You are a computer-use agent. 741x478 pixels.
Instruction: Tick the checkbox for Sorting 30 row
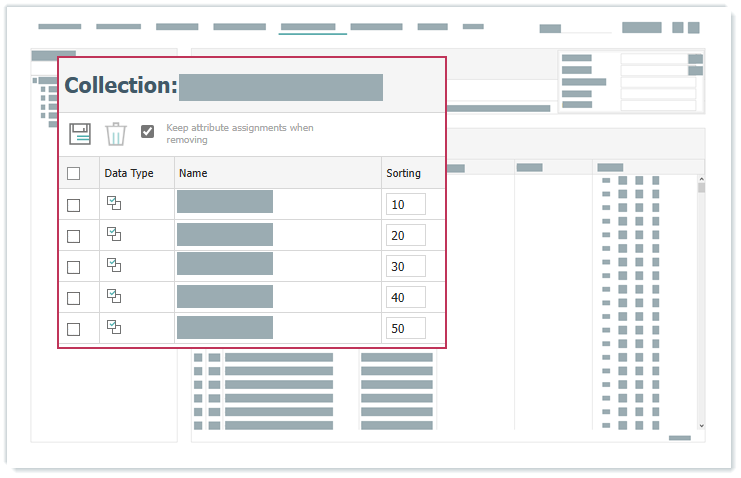74,267
